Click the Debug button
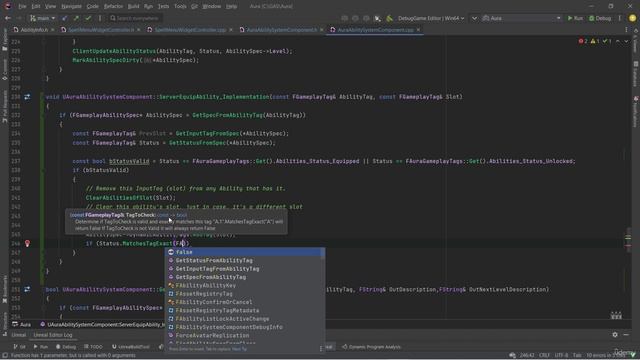This screenshot has height=360, width=640. 600,18
